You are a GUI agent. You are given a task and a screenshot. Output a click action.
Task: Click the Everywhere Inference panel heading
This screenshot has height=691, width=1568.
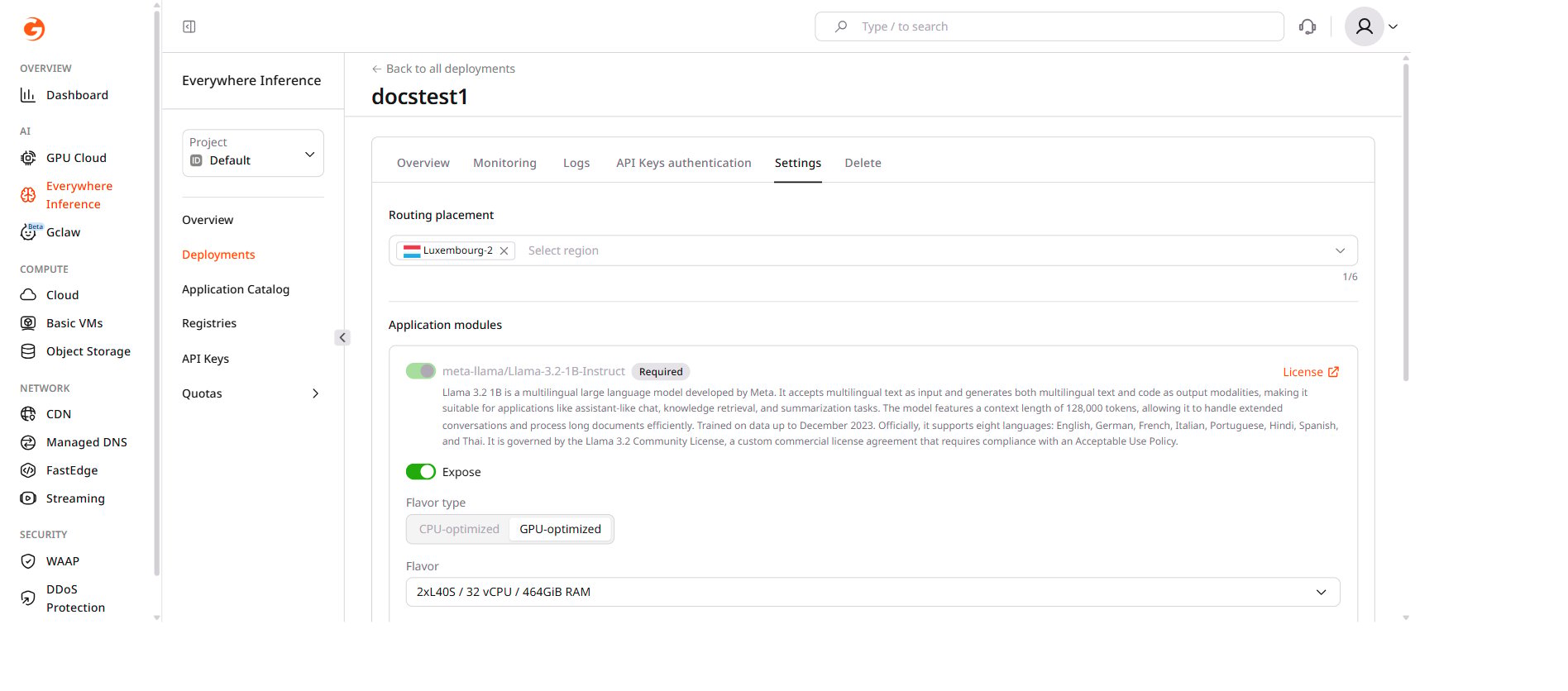[251, 80]
